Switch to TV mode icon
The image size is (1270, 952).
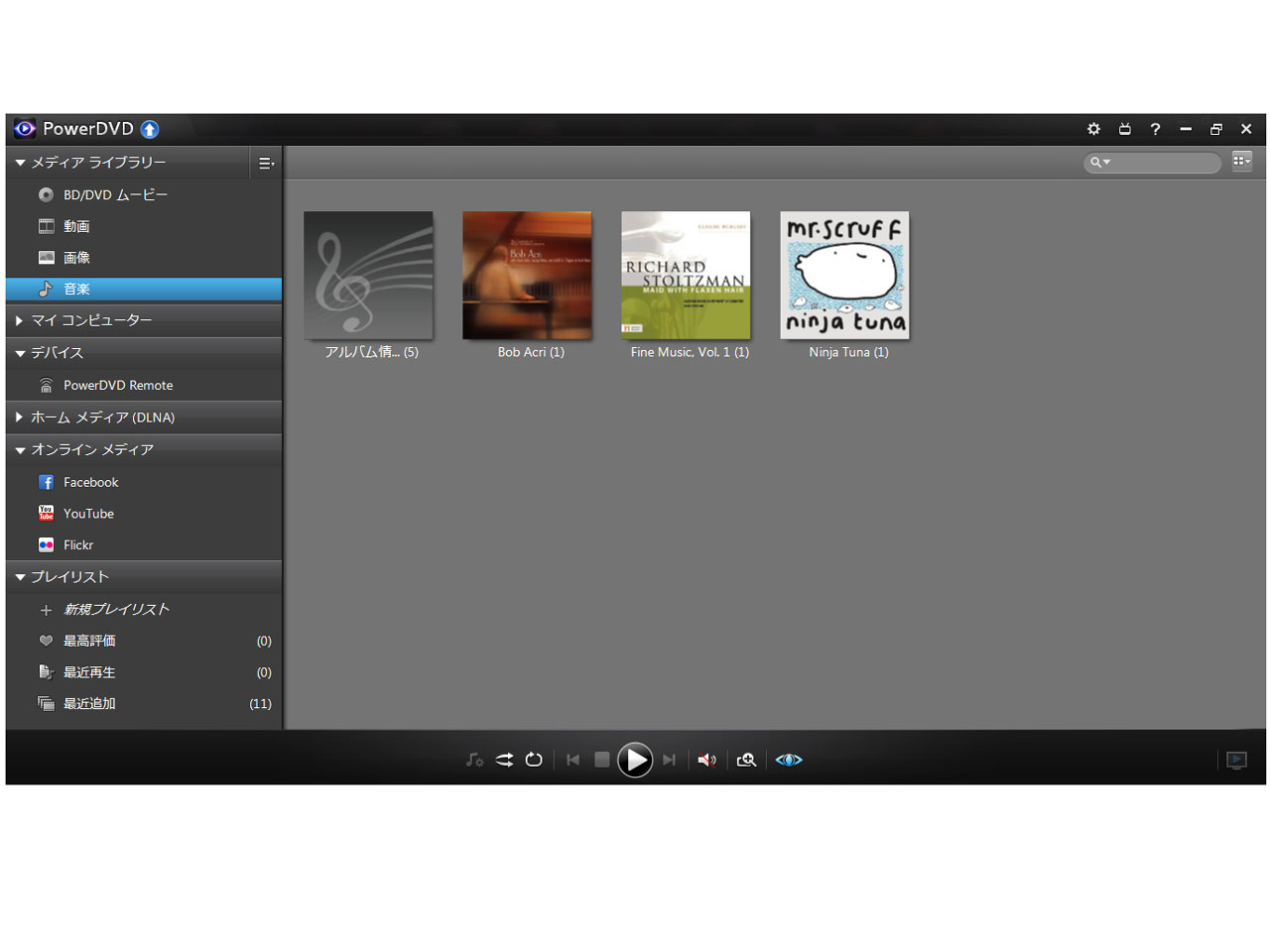(1124, 129)
